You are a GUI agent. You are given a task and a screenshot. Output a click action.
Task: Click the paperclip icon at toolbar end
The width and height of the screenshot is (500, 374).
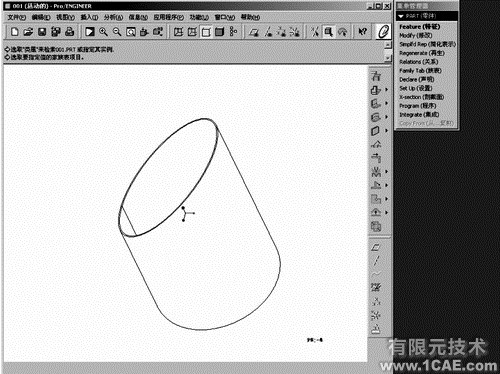click(383, 32)
